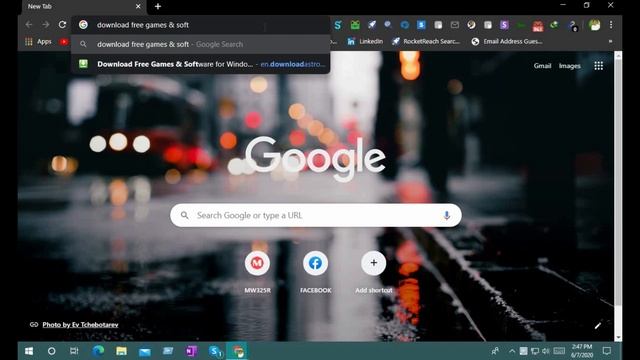Click the red sale tag extension icon
Image resolution: width=640 pixels, height=360 pixels.
[538, 26]
